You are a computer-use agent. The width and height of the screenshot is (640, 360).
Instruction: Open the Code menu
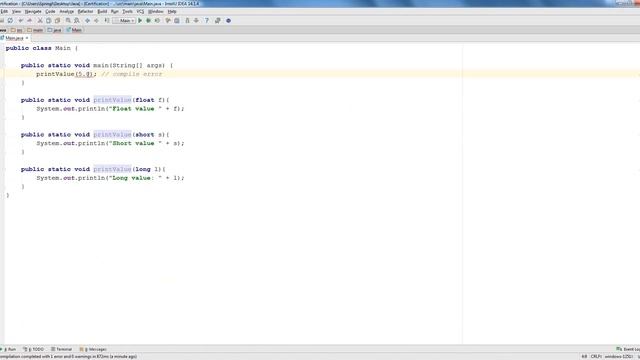click(50, 12)
